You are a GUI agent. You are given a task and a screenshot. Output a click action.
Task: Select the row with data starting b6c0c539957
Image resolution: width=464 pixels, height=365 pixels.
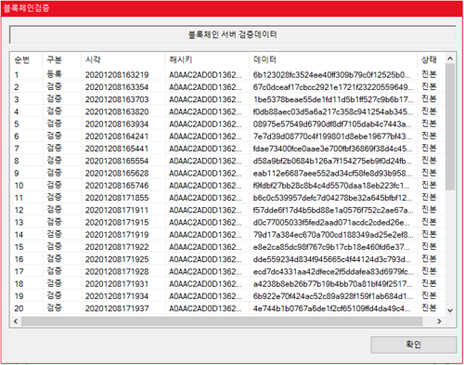coord(228,198)
